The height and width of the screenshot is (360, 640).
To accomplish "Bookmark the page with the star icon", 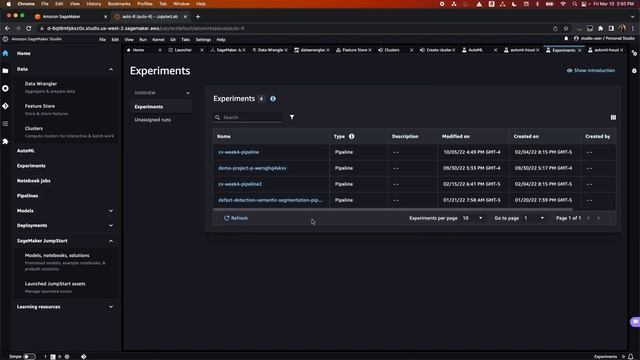I will (566, 28).
